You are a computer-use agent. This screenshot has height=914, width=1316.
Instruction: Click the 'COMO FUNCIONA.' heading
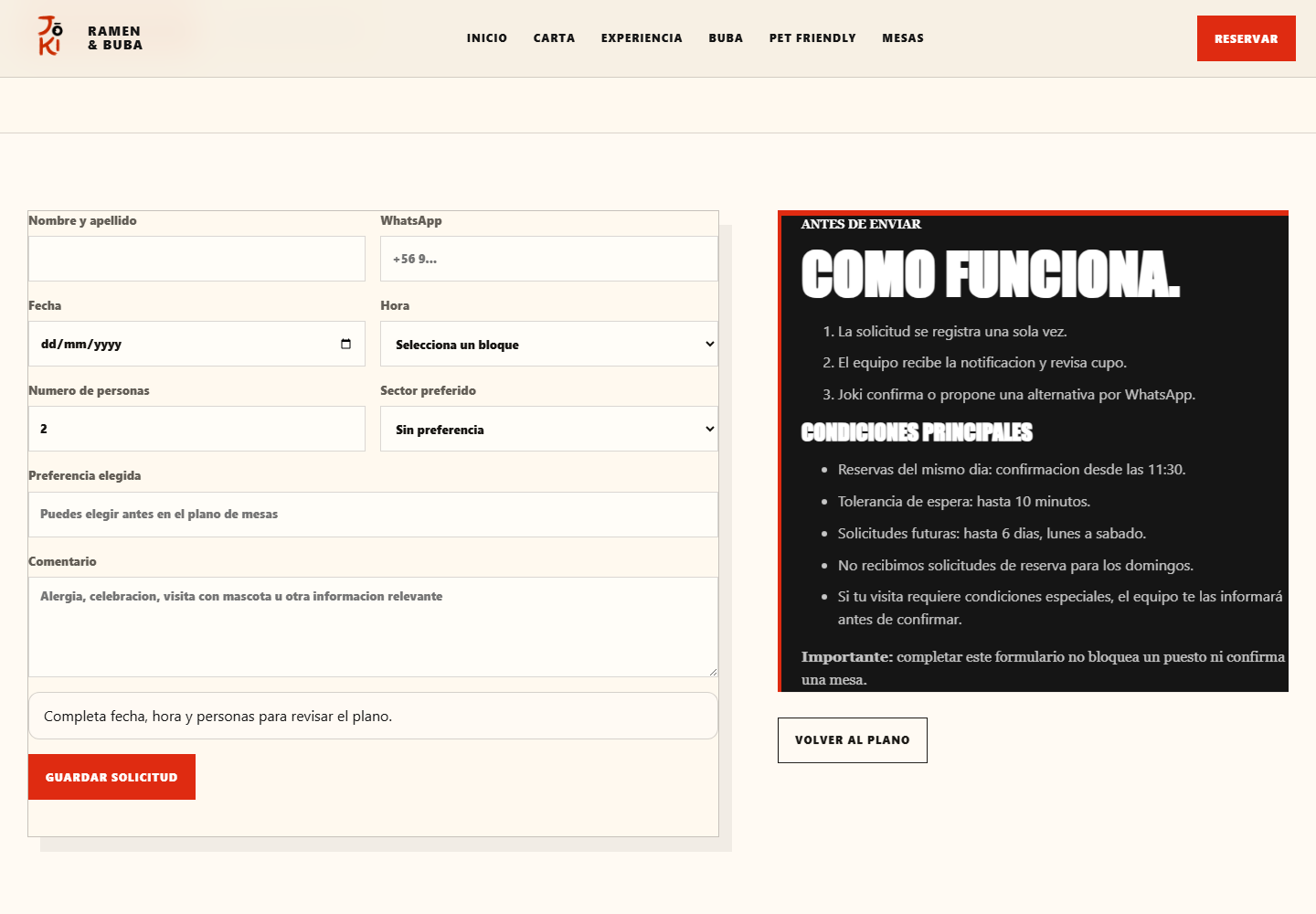pyautogui.click(x=991, y=274)
